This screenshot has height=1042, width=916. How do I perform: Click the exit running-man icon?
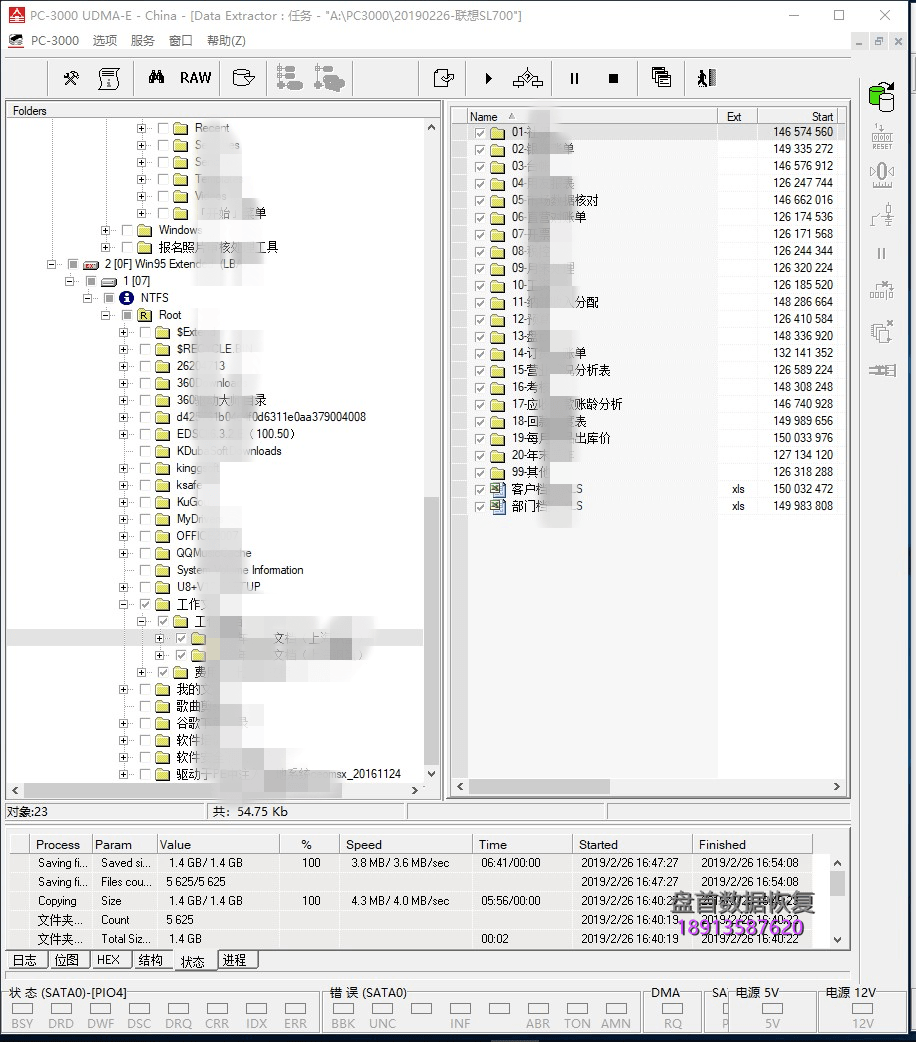coord(707,78)
